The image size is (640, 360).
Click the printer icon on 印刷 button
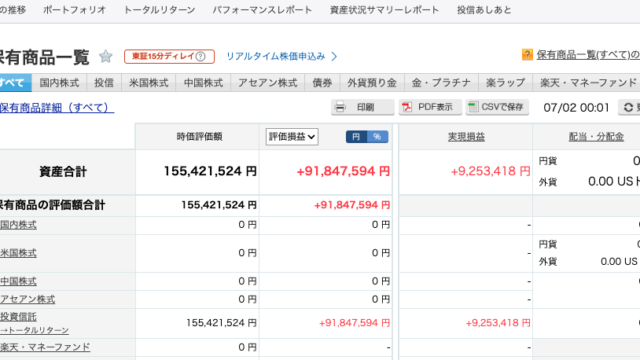coord(340,107)
